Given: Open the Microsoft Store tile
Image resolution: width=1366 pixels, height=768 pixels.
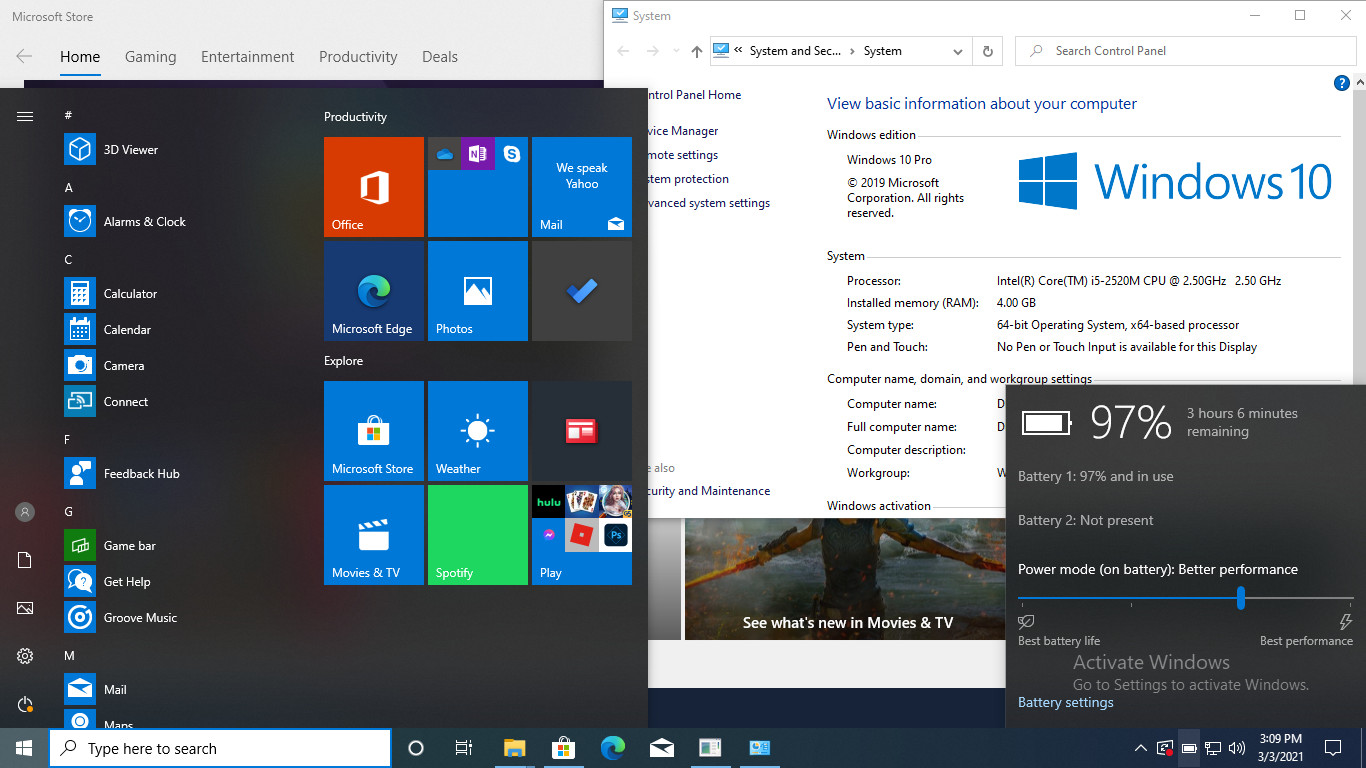Looking at the screenshot, I should (374, 431).
